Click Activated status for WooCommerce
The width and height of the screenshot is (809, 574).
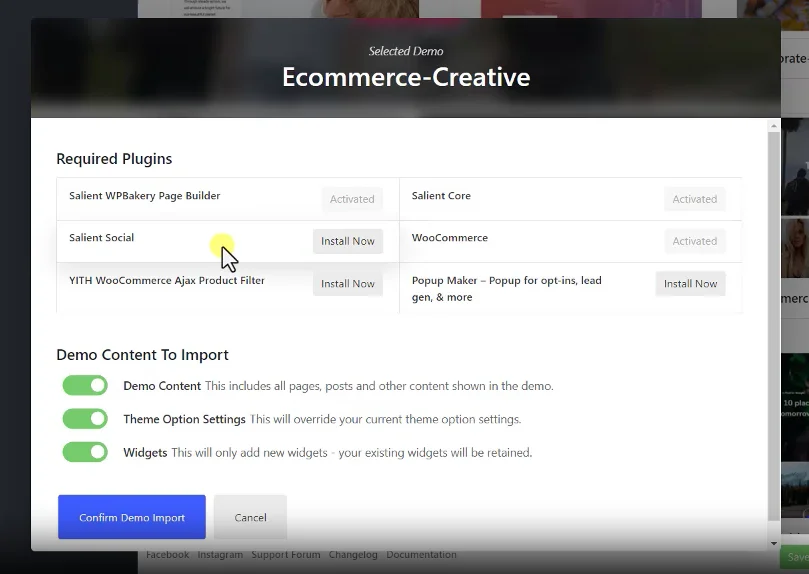pyautogui.click(x=694, y=241)
